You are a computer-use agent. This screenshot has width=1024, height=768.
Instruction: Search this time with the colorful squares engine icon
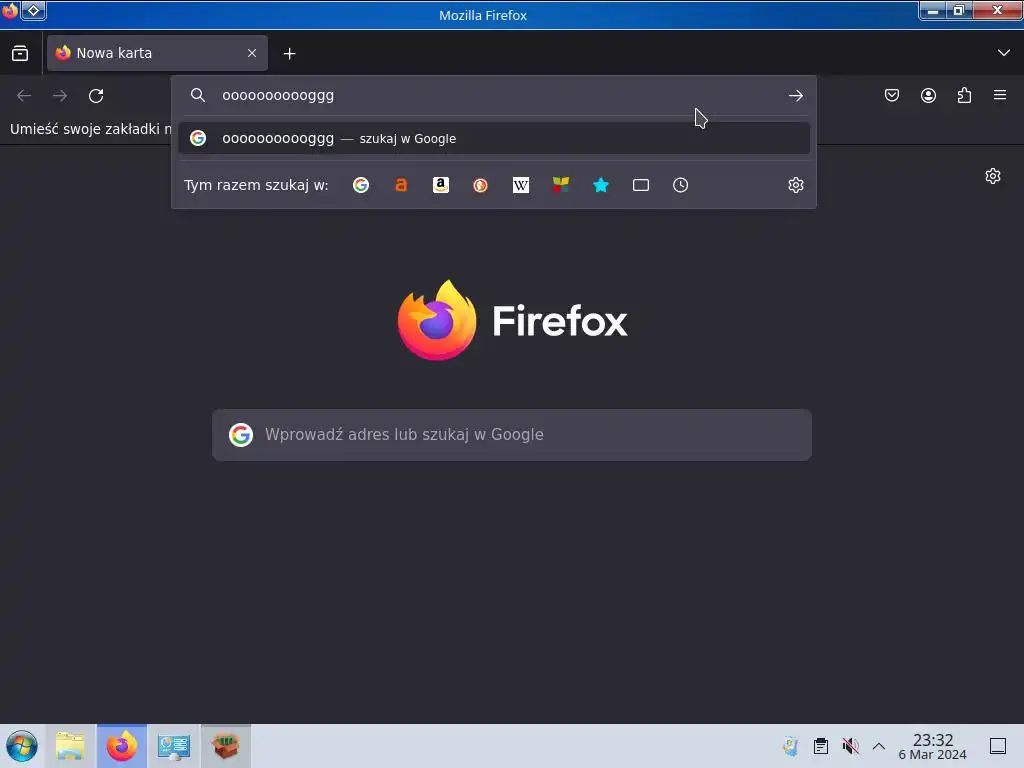click(x=560, y=185)
